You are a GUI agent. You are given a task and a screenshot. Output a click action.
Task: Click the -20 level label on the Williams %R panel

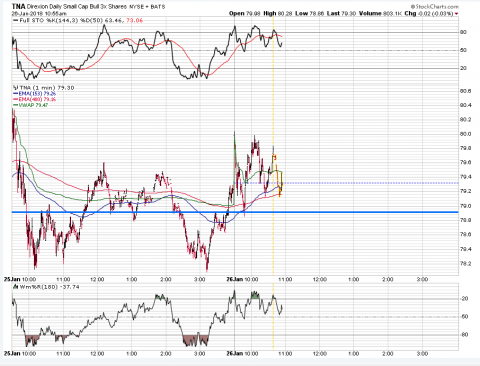464,299
